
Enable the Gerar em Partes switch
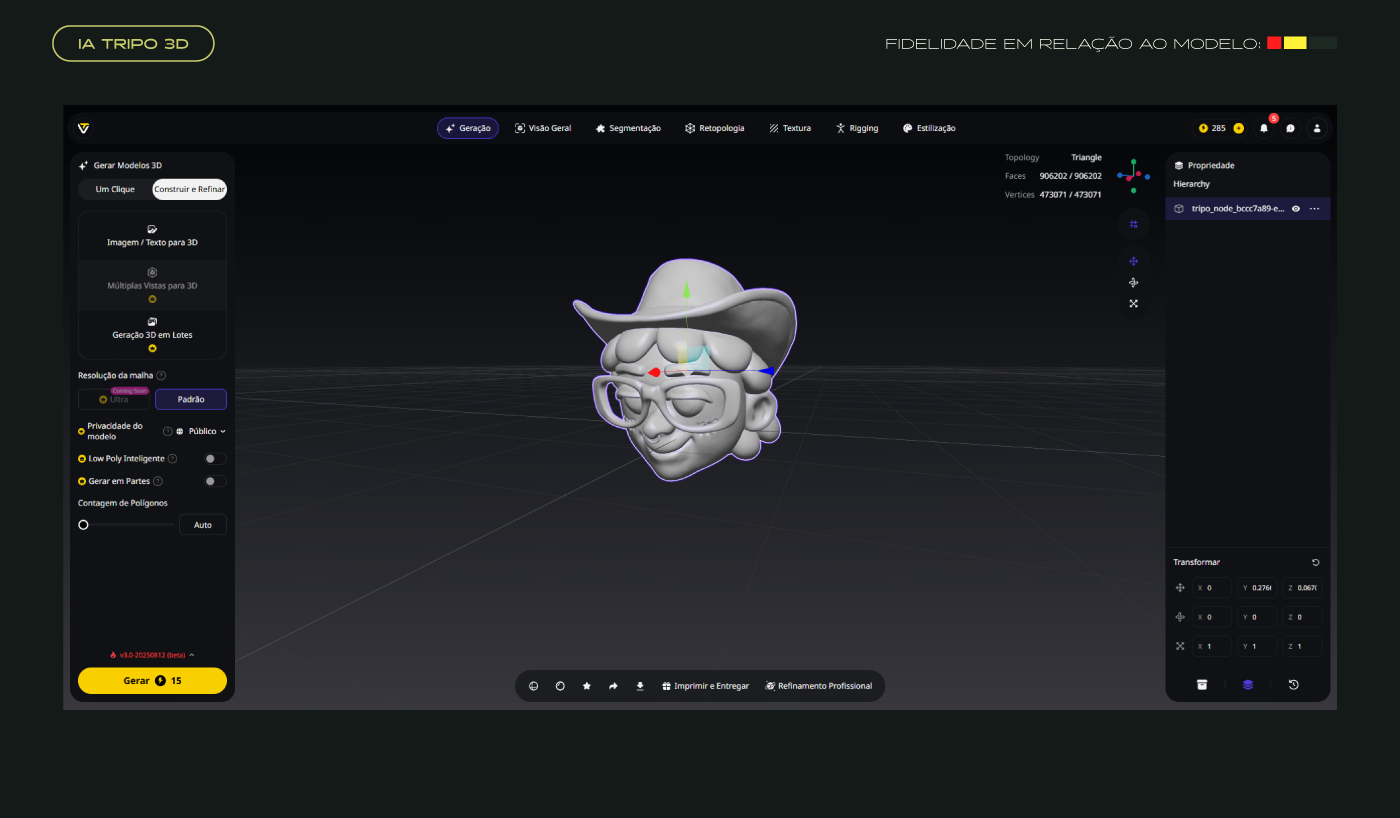pyautogui.click(x=215, y=481)
